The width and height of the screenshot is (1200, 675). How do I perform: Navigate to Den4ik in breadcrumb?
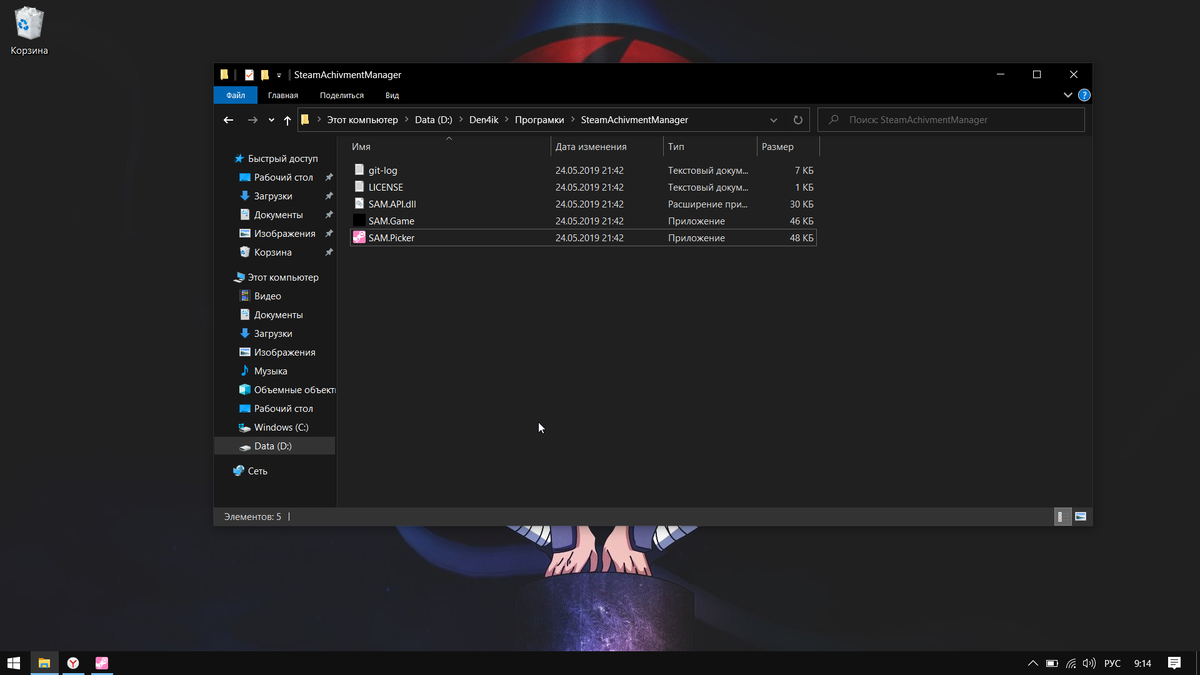[485, 120]
